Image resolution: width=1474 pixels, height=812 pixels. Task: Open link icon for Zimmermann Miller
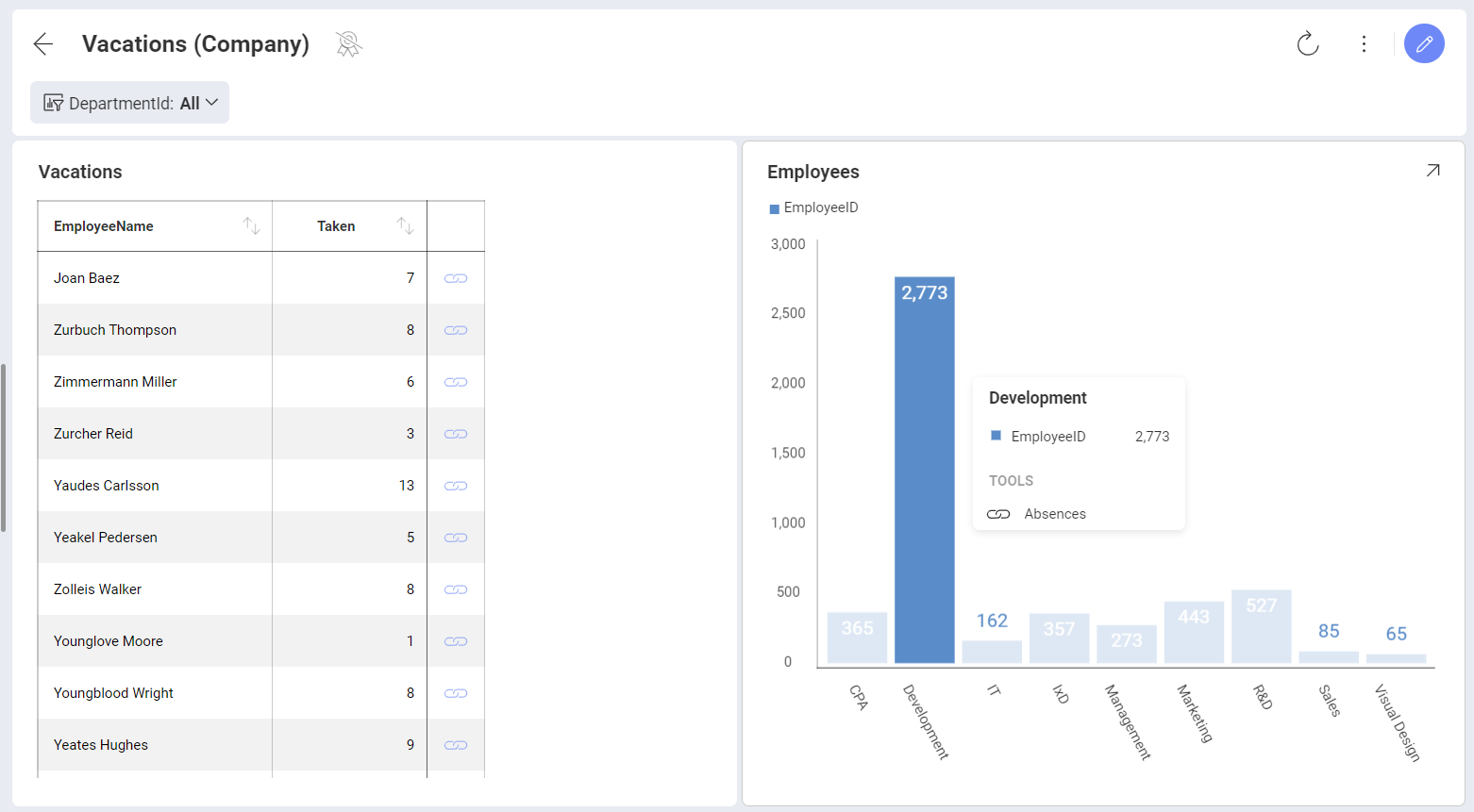pos(456,382)
